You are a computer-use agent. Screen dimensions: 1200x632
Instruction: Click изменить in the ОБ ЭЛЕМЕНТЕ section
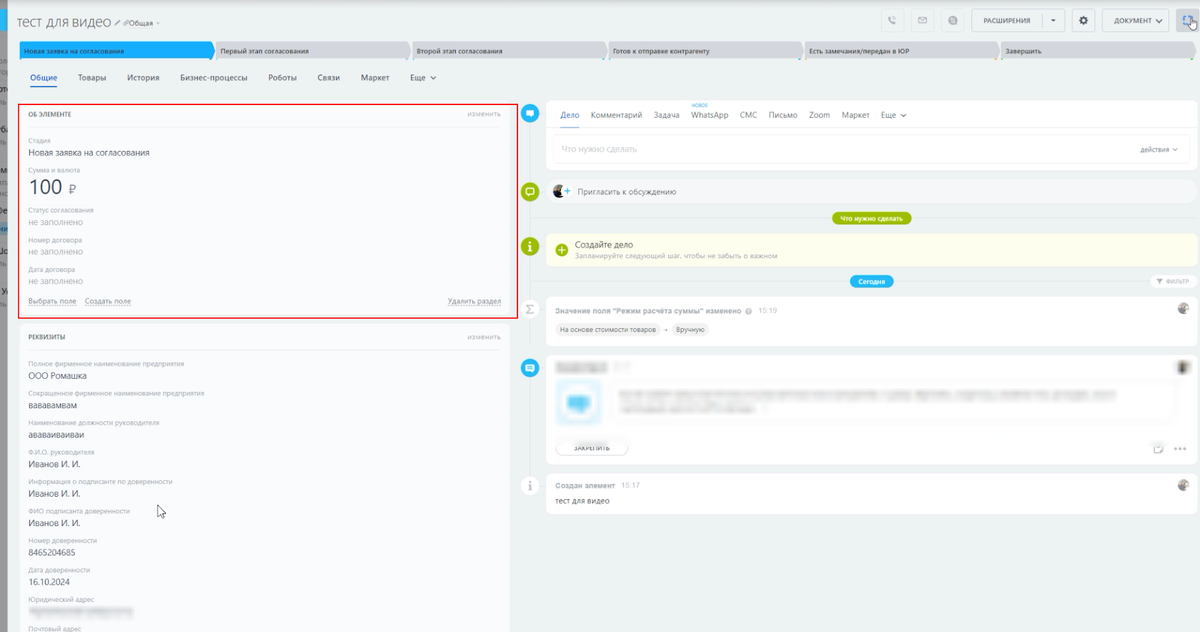(x=484, y=114)
